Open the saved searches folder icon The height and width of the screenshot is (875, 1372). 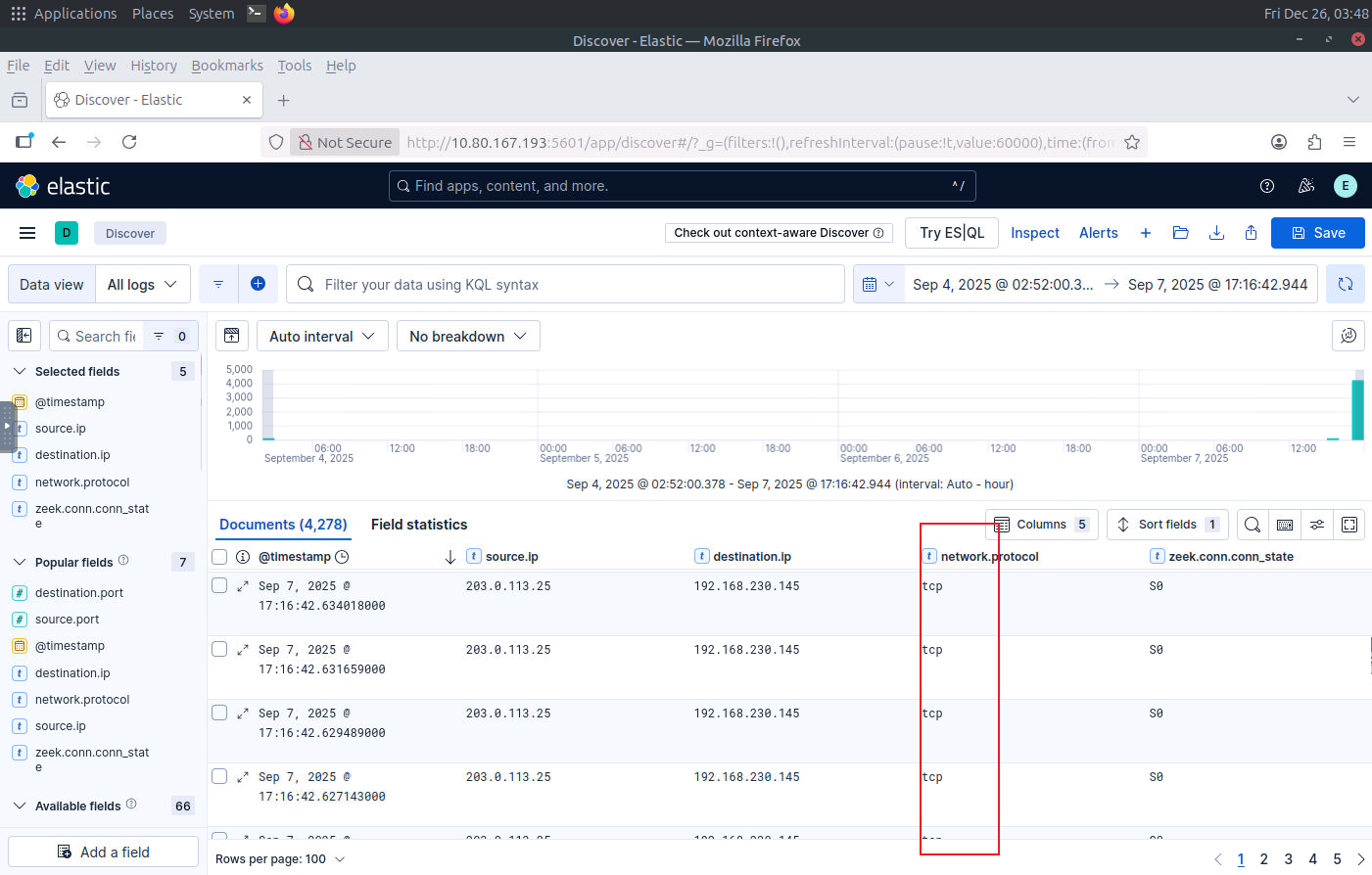pyautogui.click(x=1180, y=233)
